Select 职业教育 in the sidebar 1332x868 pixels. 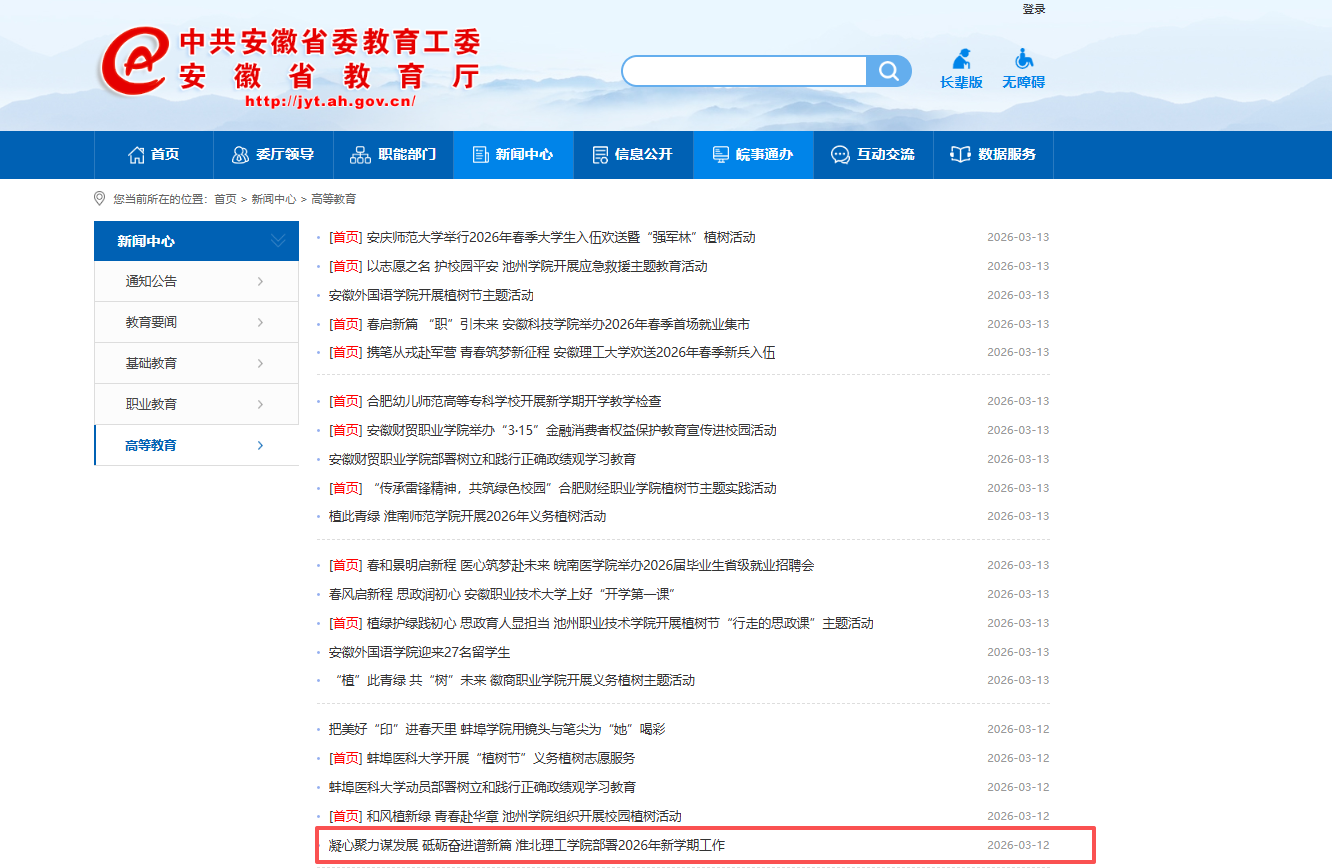(x=151, y=405)
